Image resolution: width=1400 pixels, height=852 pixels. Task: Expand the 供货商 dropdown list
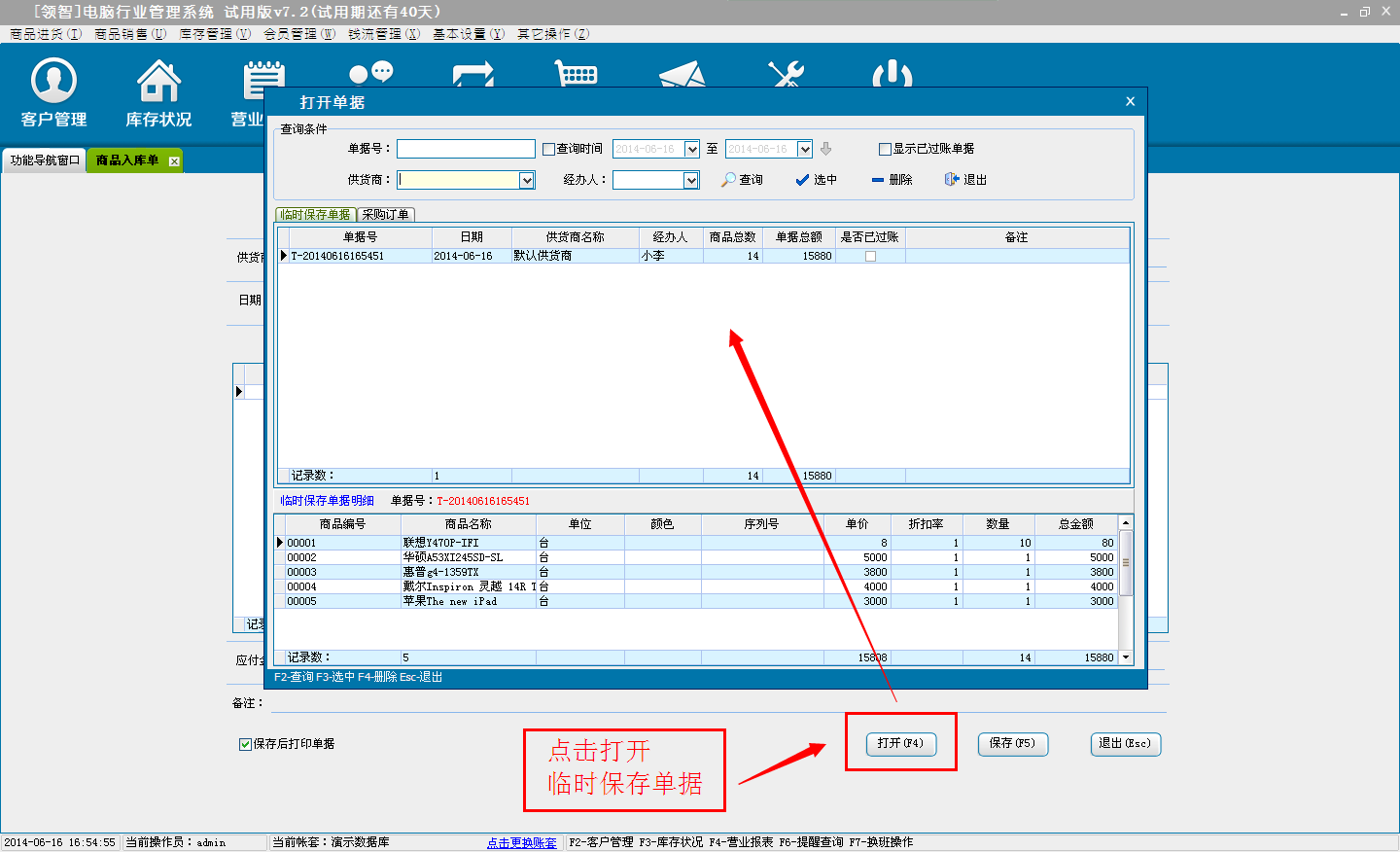(x=526, y=180)
